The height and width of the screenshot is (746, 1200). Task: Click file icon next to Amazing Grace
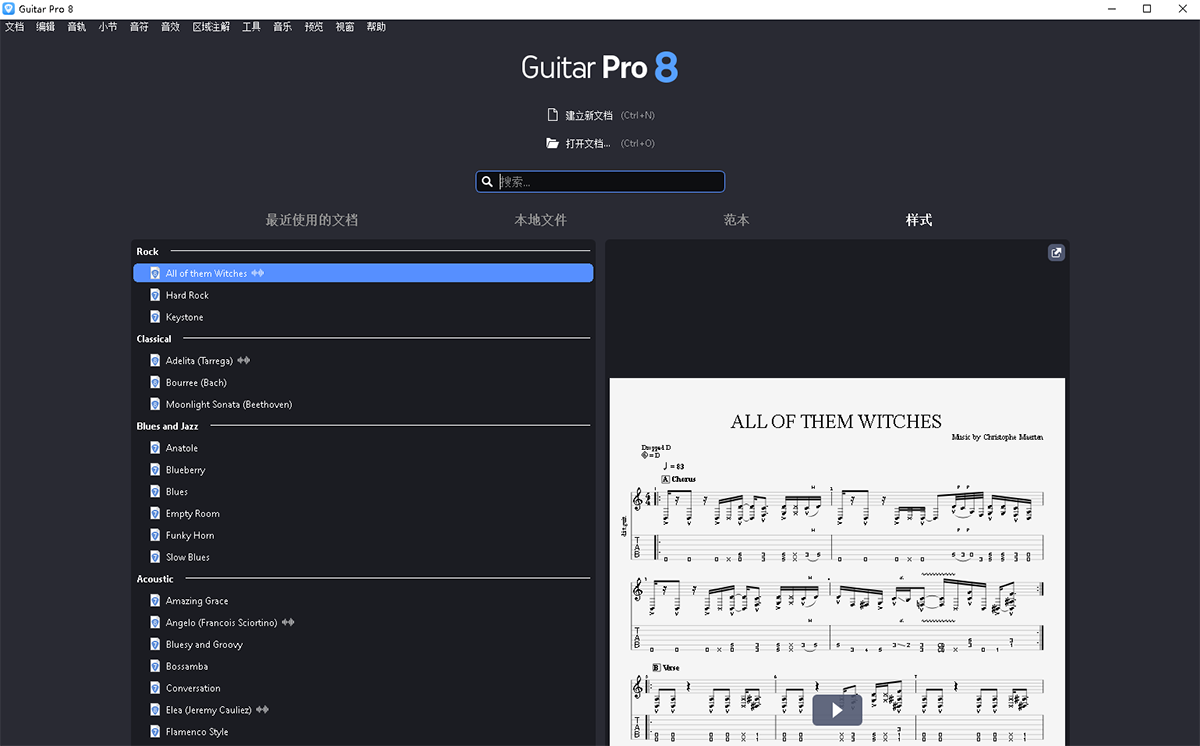pos(155,601)
